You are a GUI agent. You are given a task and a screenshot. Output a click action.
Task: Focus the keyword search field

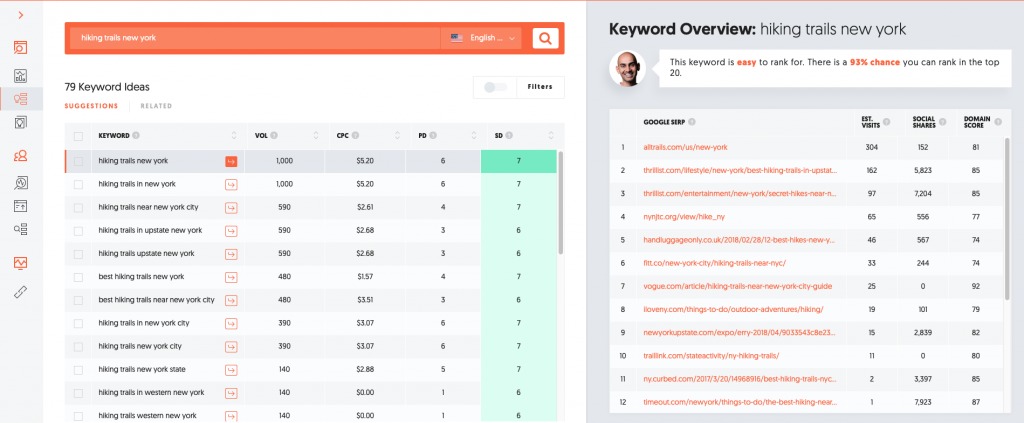[255, 38]
